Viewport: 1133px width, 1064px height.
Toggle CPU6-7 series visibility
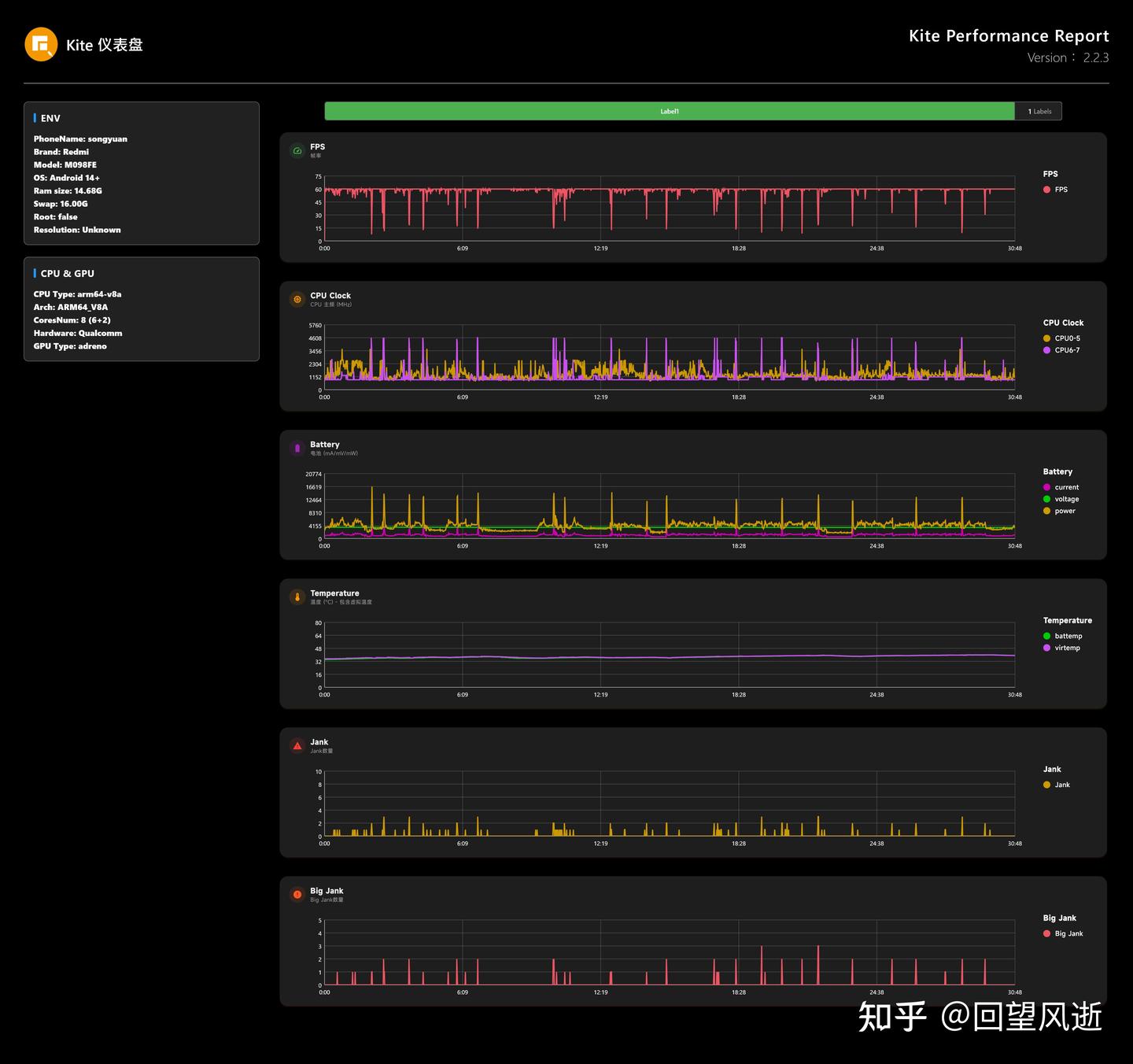[1061, 350]
